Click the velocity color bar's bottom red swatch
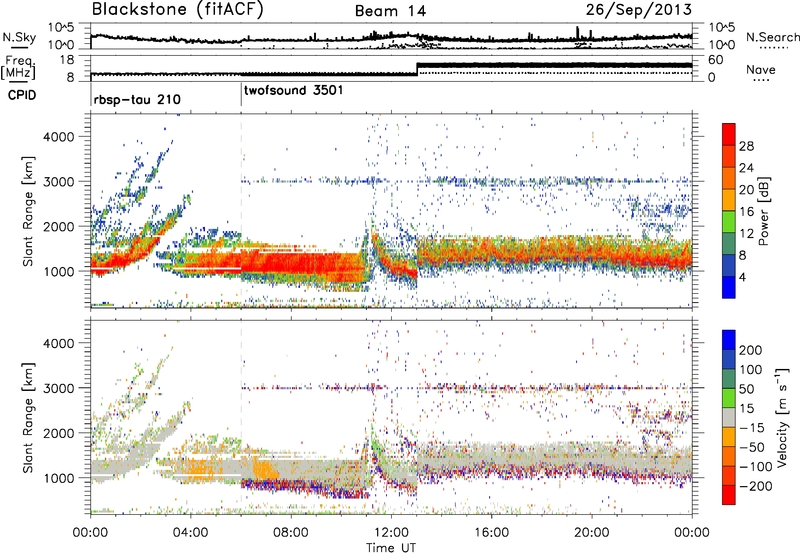Screen dimensions: 800x554 [x=729, y=495]
